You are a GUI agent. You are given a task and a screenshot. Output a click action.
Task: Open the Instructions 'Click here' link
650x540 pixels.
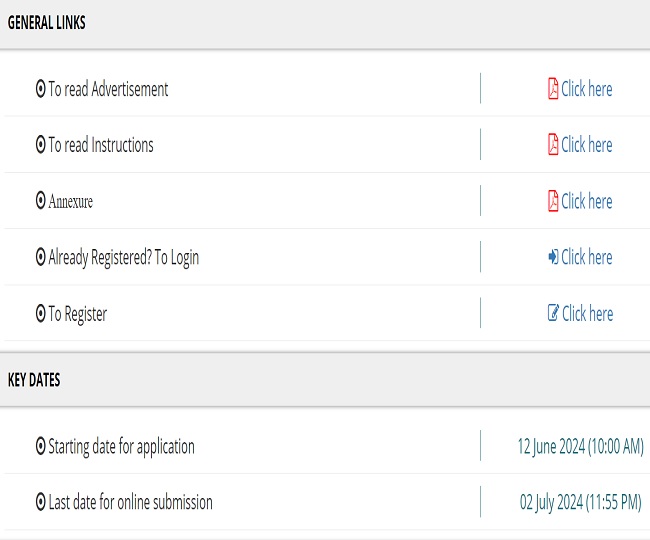[x=587, y=145]
